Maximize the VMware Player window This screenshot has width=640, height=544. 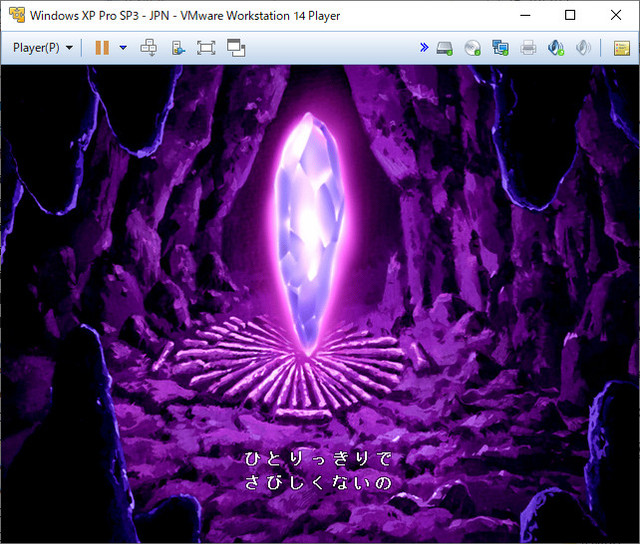pyautogui.click(x=570, y=16)
